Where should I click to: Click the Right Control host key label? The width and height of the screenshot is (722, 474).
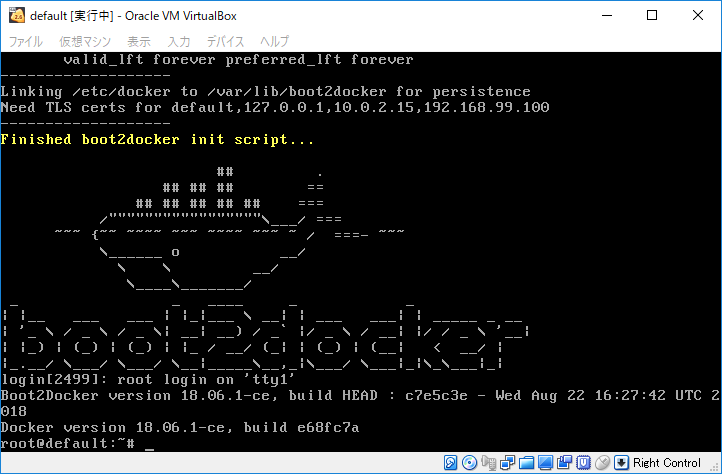click(667, 462)
